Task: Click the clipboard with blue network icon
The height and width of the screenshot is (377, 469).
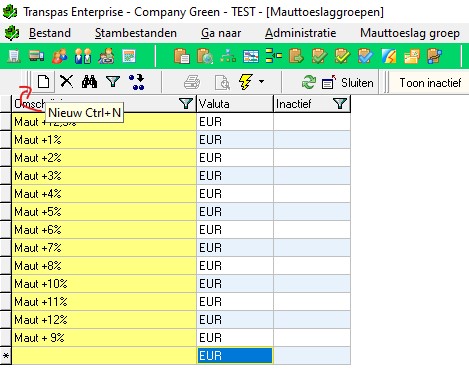Action: 435,56
